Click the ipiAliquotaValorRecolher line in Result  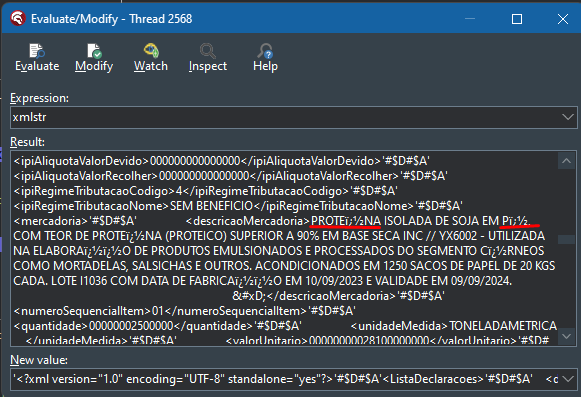point(230,176)
